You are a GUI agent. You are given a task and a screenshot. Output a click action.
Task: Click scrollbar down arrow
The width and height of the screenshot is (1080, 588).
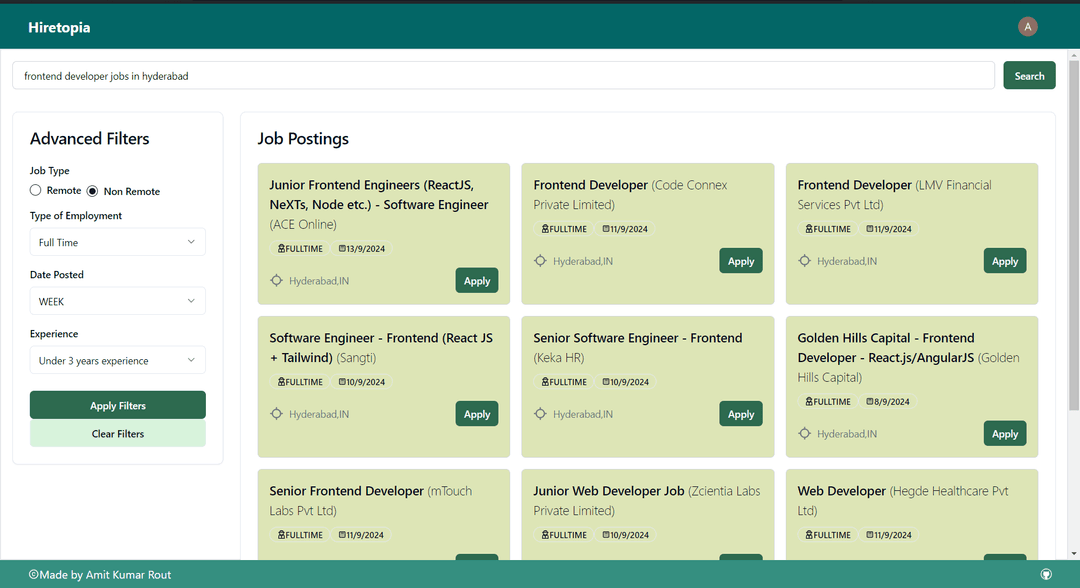tap(1074, 554)
